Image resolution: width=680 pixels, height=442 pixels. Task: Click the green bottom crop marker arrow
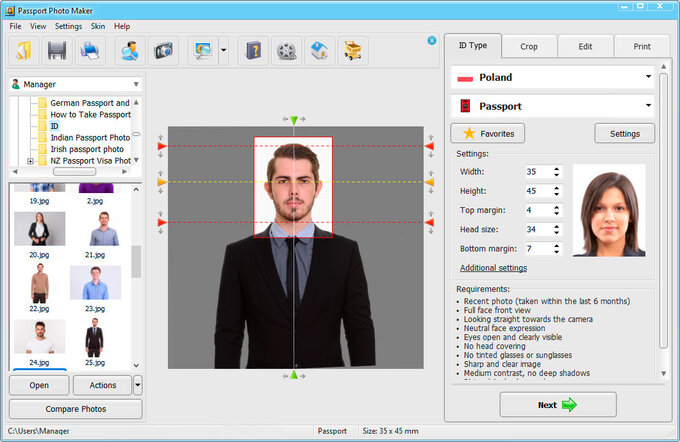pyautogui.click(x=294, y=374)
